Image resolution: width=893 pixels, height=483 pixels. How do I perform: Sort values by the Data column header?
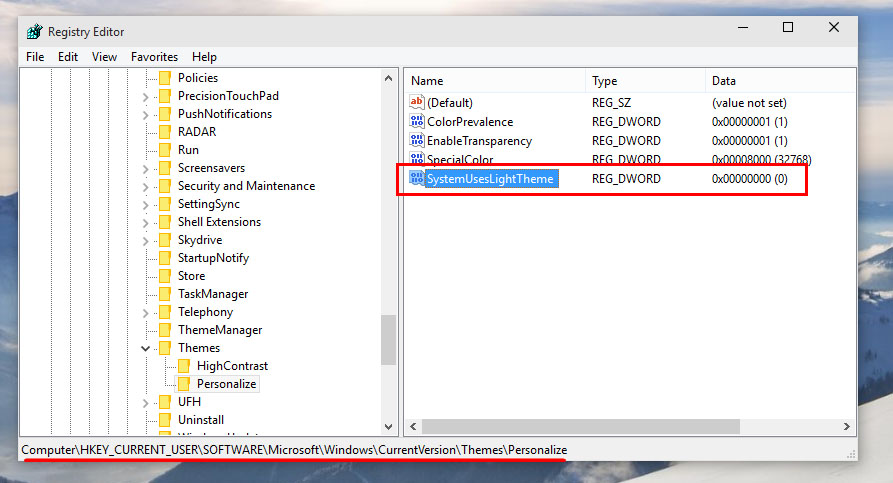(x=780, y=81)
